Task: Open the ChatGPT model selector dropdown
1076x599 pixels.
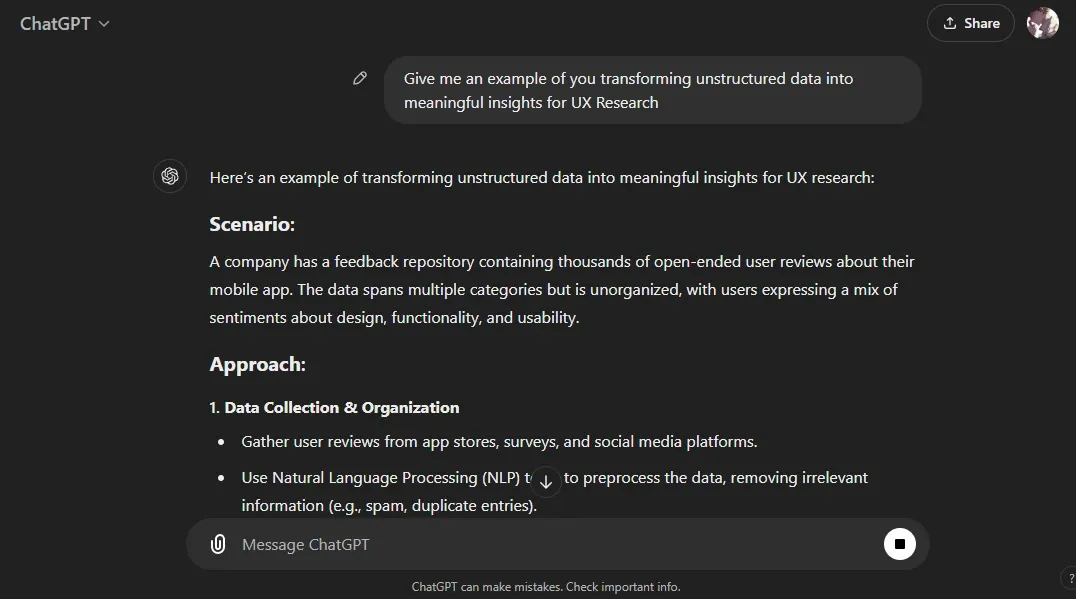Action: [x=65, y=23]
